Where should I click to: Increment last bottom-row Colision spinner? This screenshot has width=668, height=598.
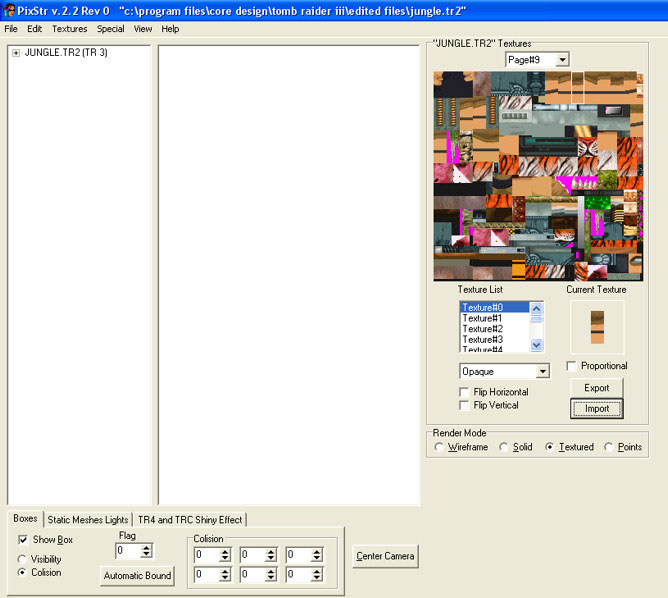[x=317, y=572]
